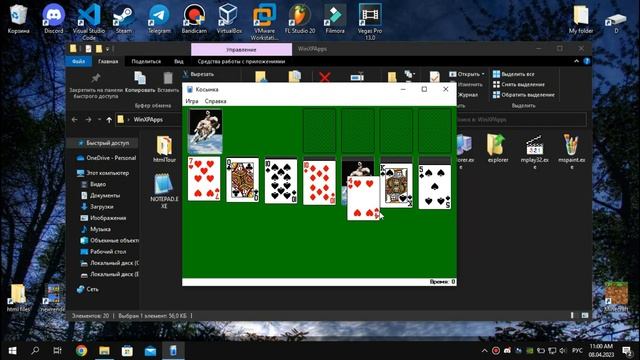
Task: Switch to the Файл tab in Explorer
Action: point(78,61)
